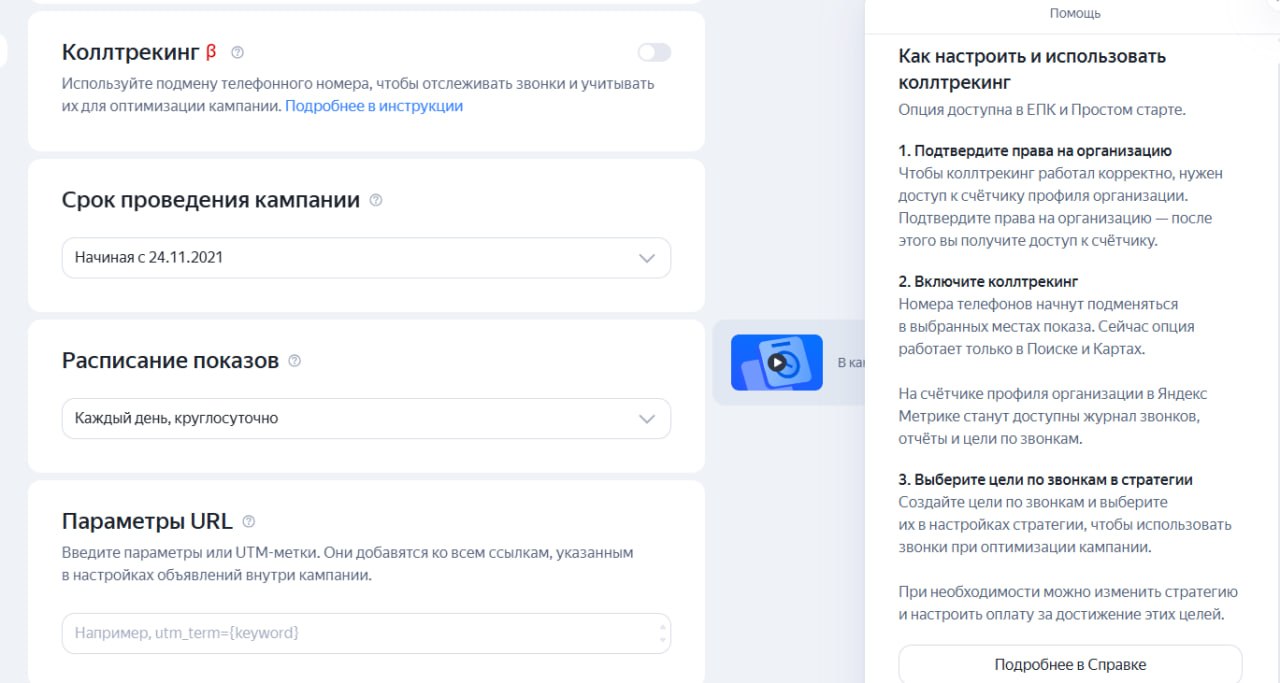Viewport: 1280px width, 683px height.
Task: Open help icon next to Срок проведения кампании
Action: click(x=376, y=200)
